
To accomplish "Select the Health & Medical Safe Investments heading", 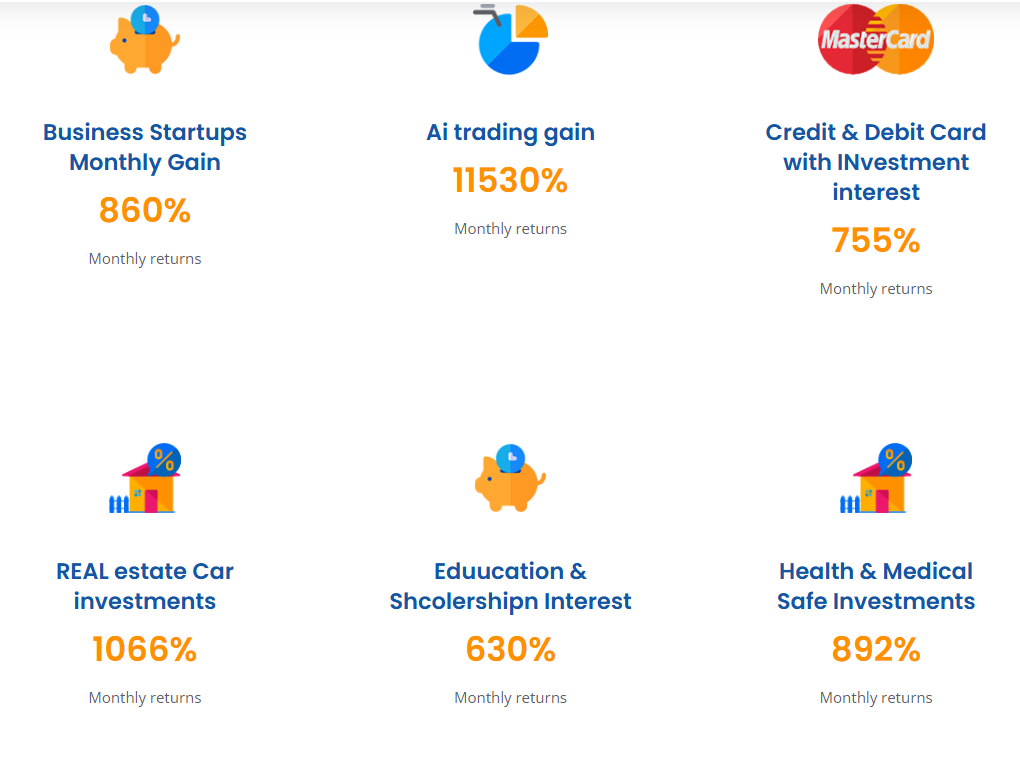I will click(876, 586).
